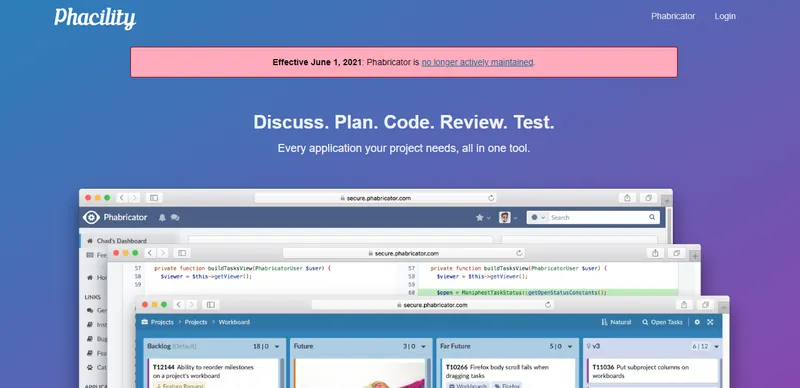
Task: Open the search scope dropdown beside the Search field
Action: (538, 217)
